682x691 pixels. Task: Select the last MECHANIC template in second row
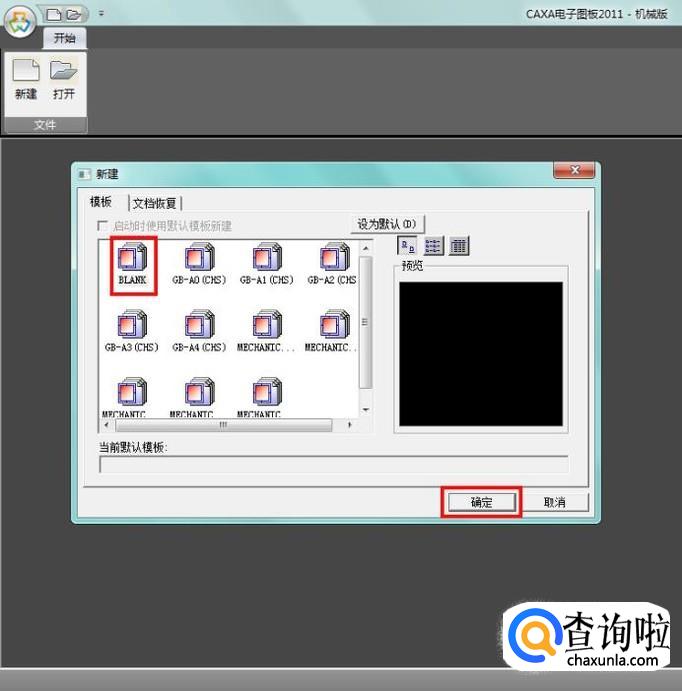pos(331,331)
